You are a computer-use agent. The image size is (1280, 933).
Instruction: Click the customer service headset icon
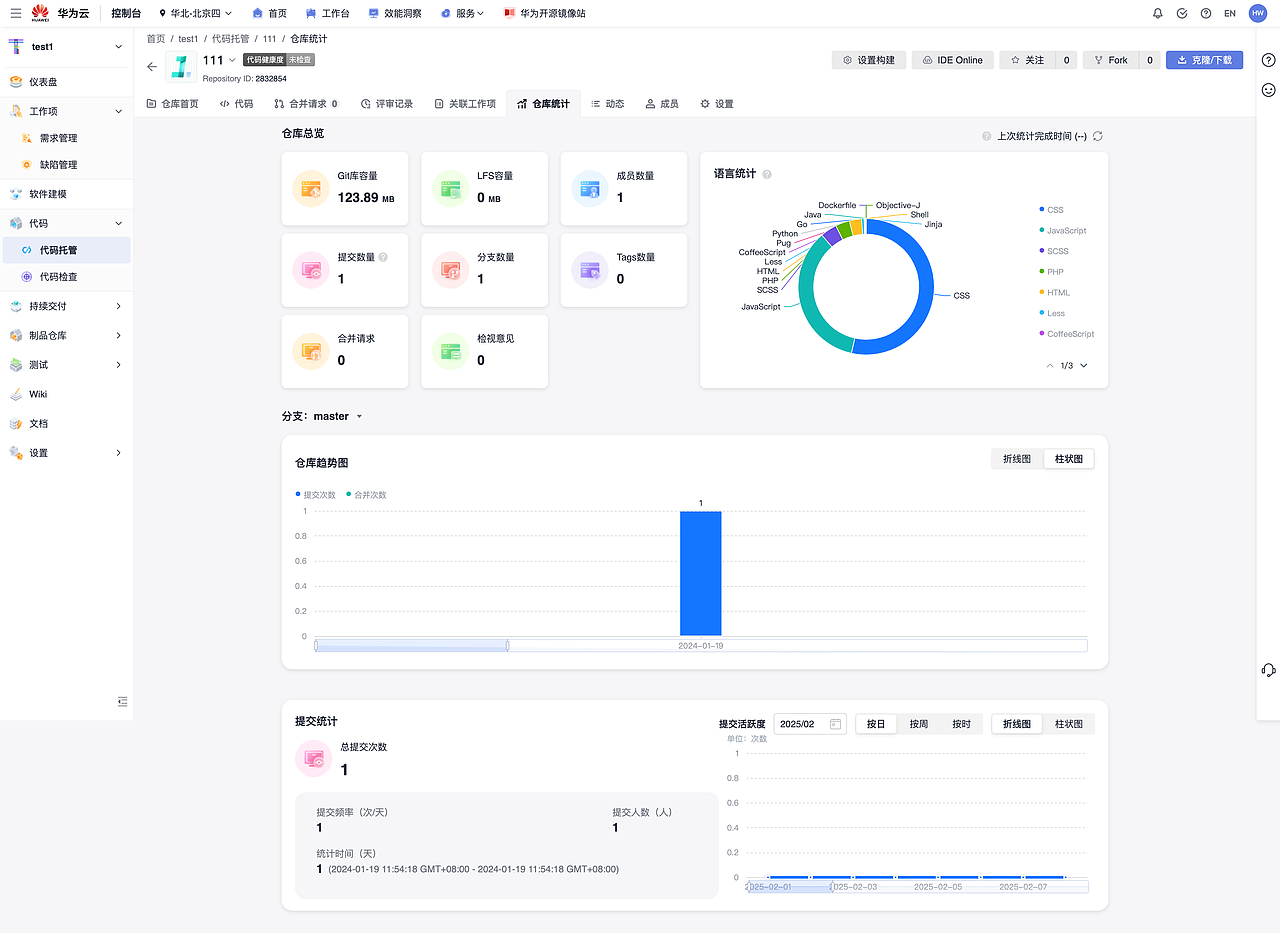(1269, 670)
